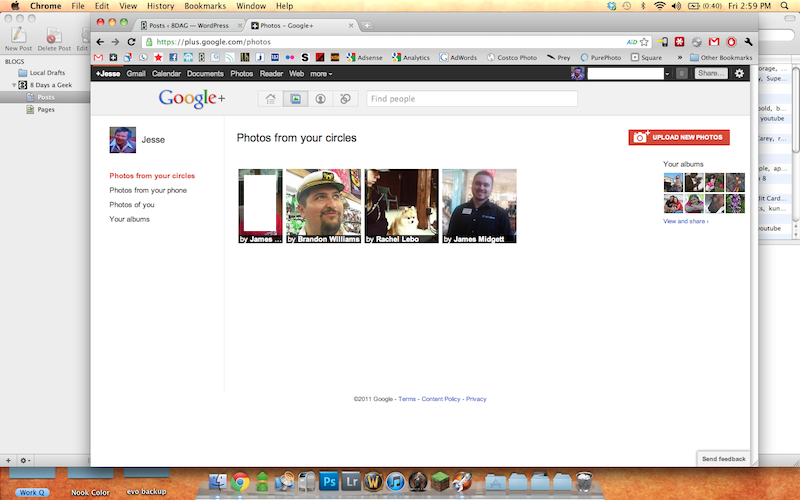Click the Adsense bookmark
This screenshot has width=800, height=500.
point(364,57)
